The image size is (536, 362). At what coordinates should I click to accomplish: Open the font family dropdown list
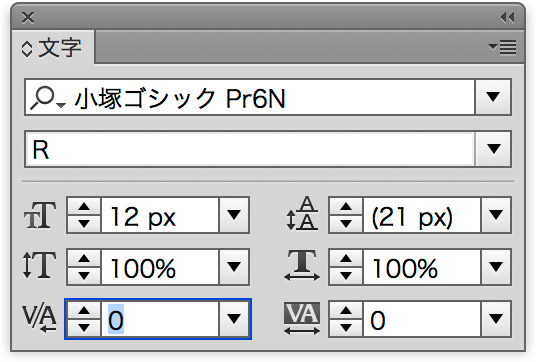[x=493, y=97]
